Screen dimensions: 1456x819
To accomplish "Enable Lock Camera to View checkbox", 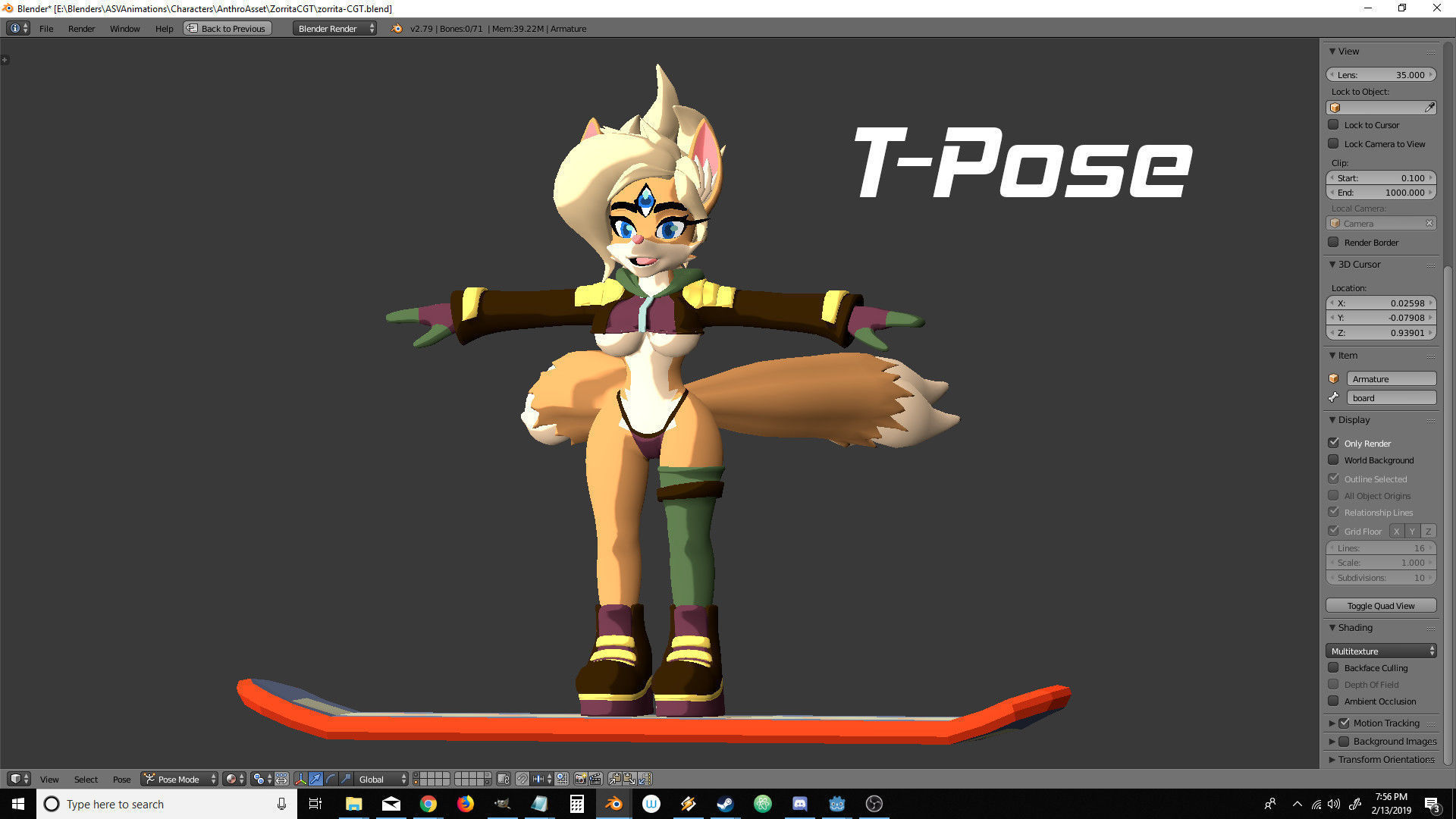I will coord(1333,143).
